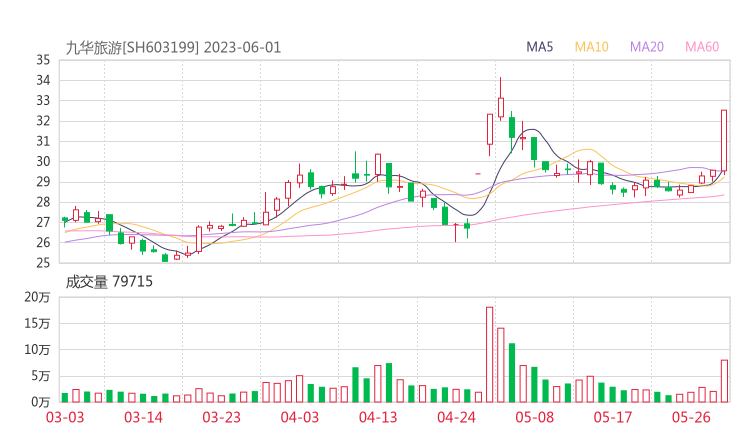This screenshot has width=740, height=440.
Task: Click the MA20 legend label
Action: (x=647, y=47)
